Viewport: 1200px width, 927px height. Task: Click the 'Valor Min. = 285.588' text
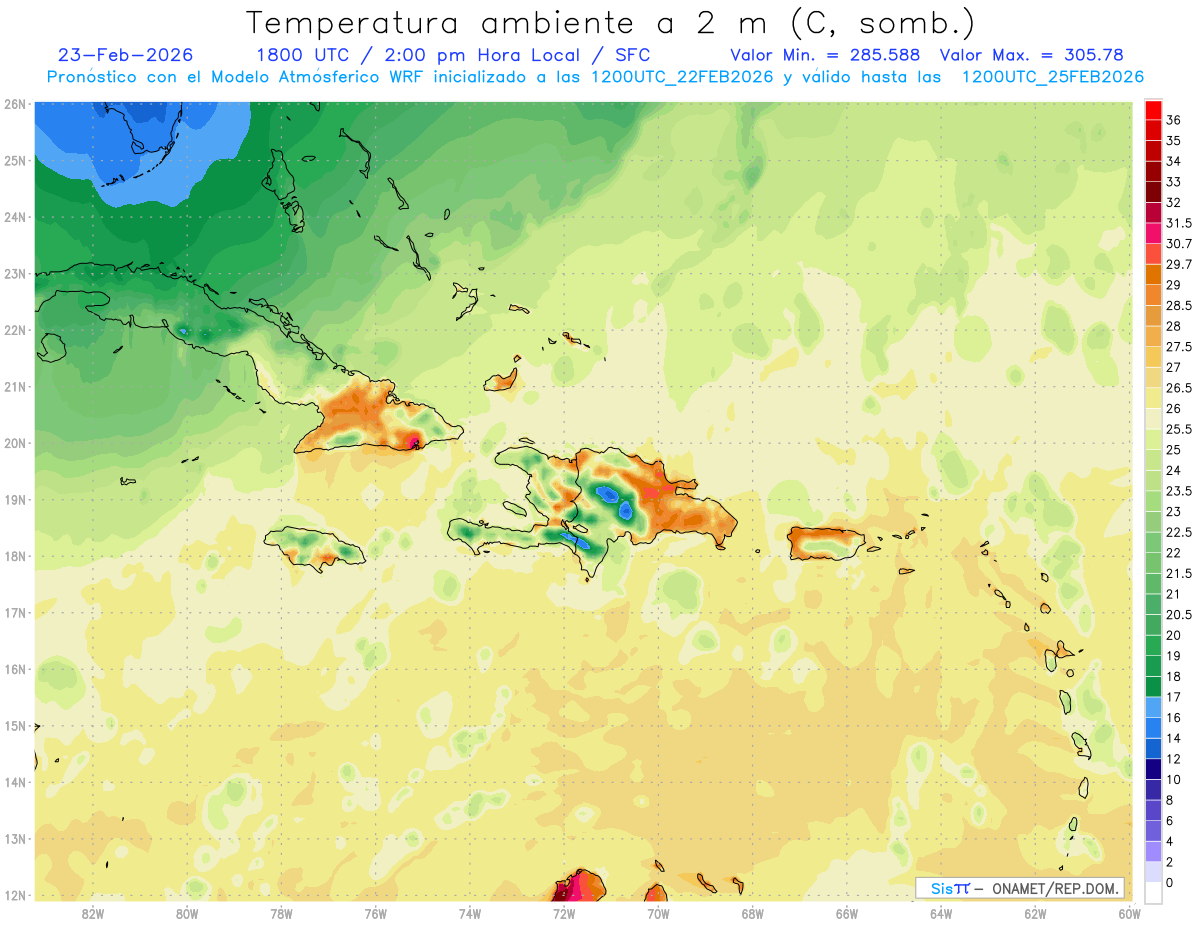coord(825,55)
